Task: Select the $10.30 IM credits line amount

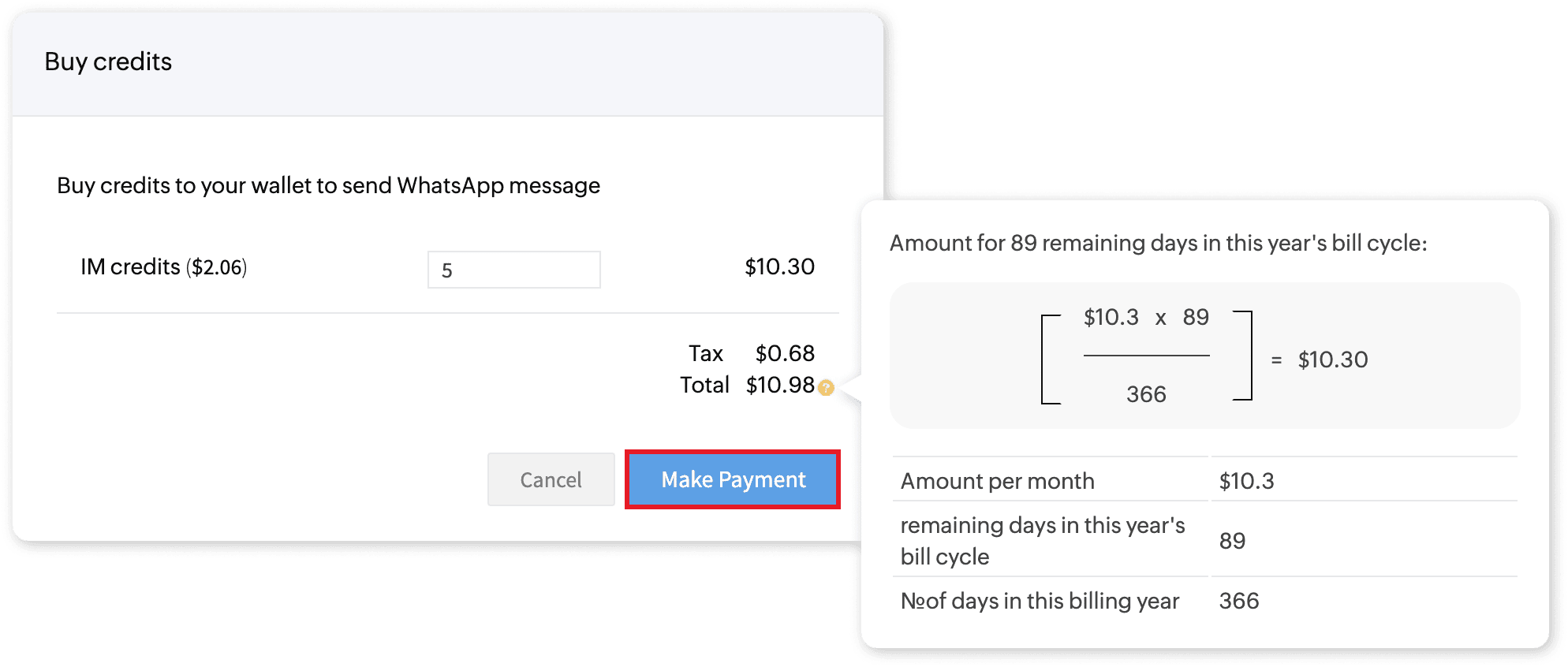Action: [779, 266]
